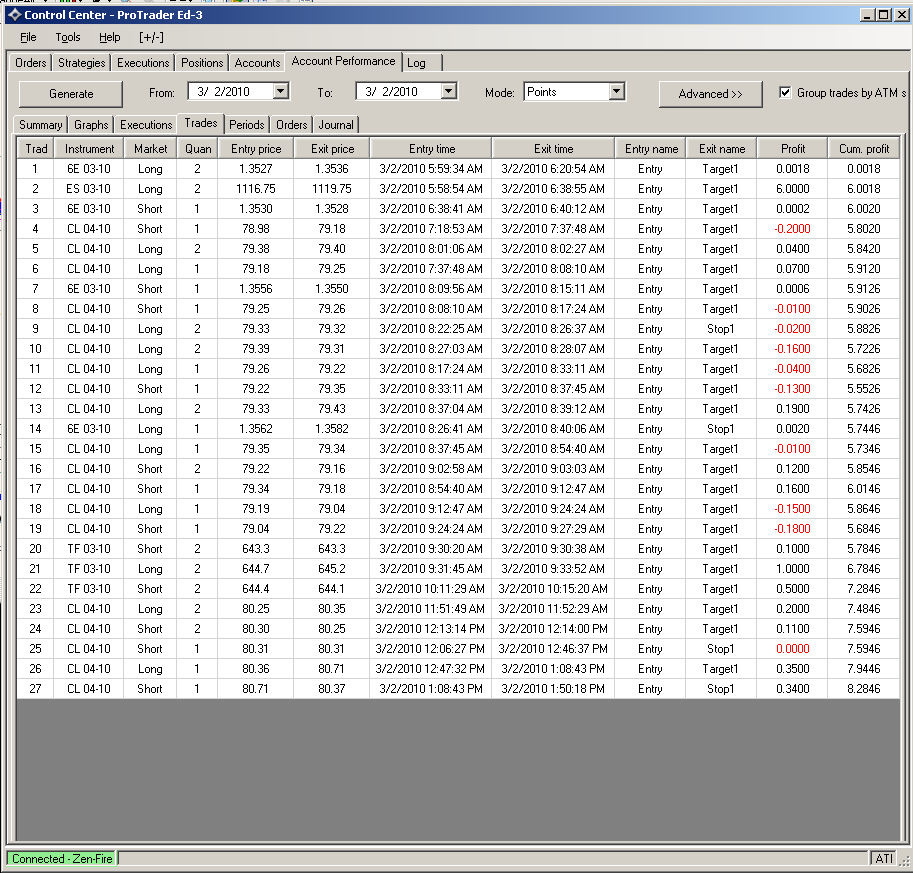Click exit time 3/2/2010 1:50:18 PM

(x=553, y=688)
